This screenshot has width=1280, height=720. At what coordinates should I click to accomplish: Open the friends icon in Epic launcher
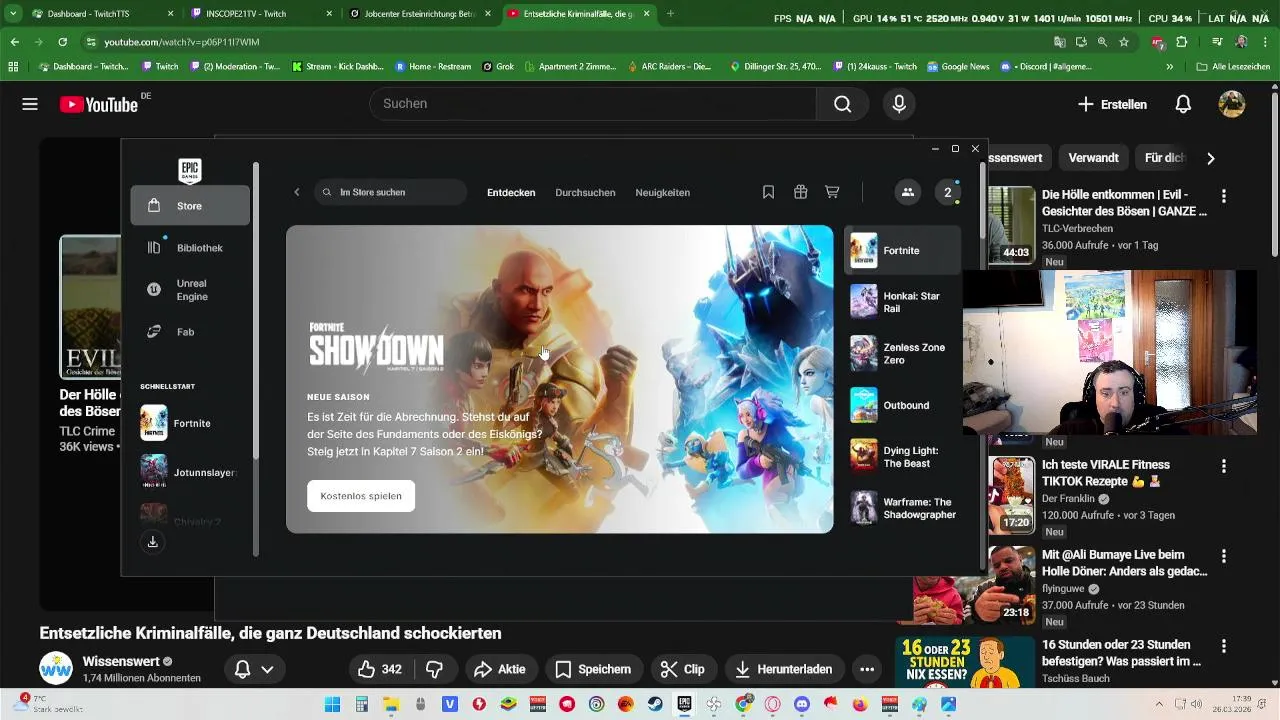[907, 192]
